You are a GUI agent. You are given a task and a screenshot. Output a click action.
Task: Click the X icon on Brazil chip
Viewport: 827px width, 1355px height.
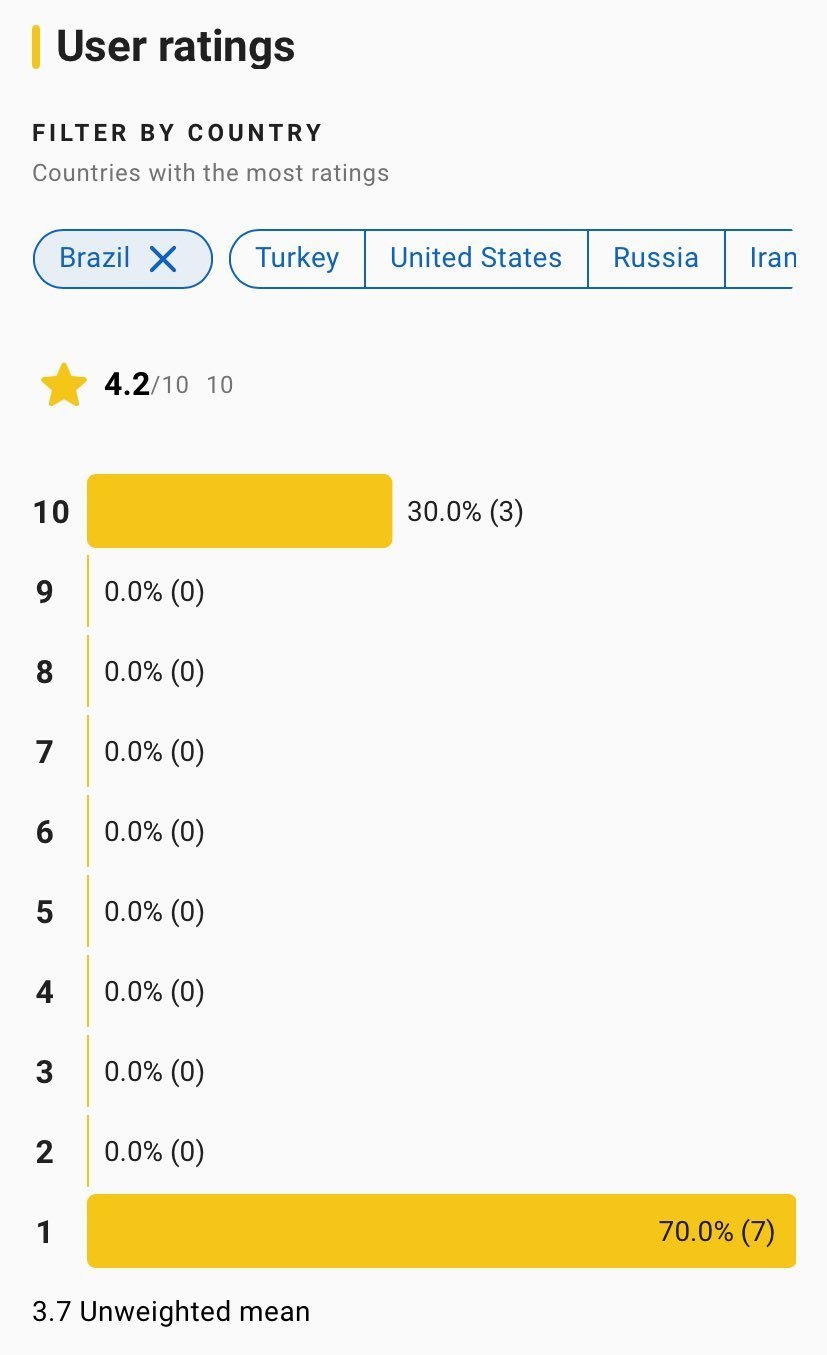162,259
